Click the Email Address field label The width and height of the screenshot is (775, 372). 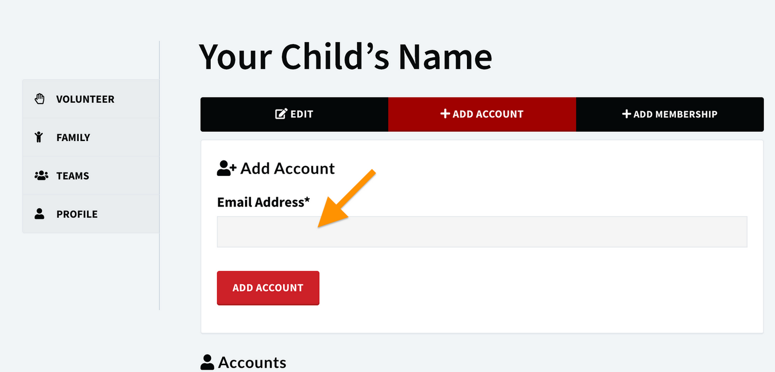click(263, 202)
